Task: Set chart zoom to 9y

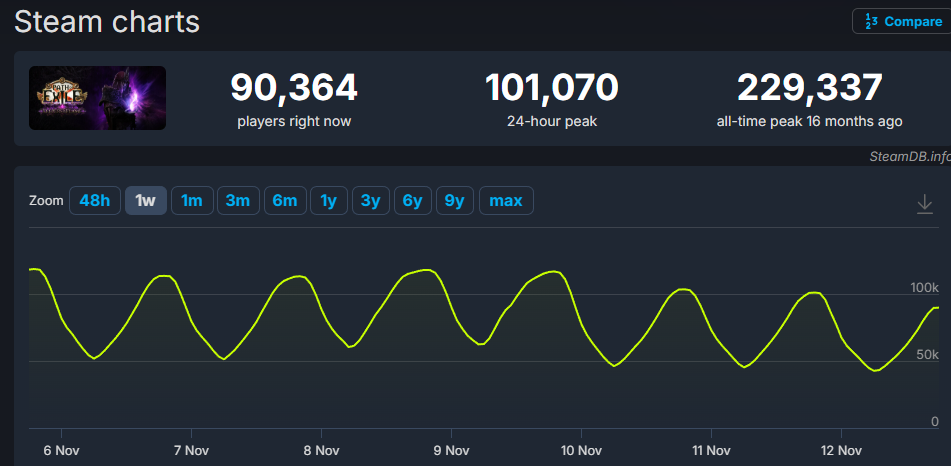Action: pyautogui.click(x=454, y=200)
